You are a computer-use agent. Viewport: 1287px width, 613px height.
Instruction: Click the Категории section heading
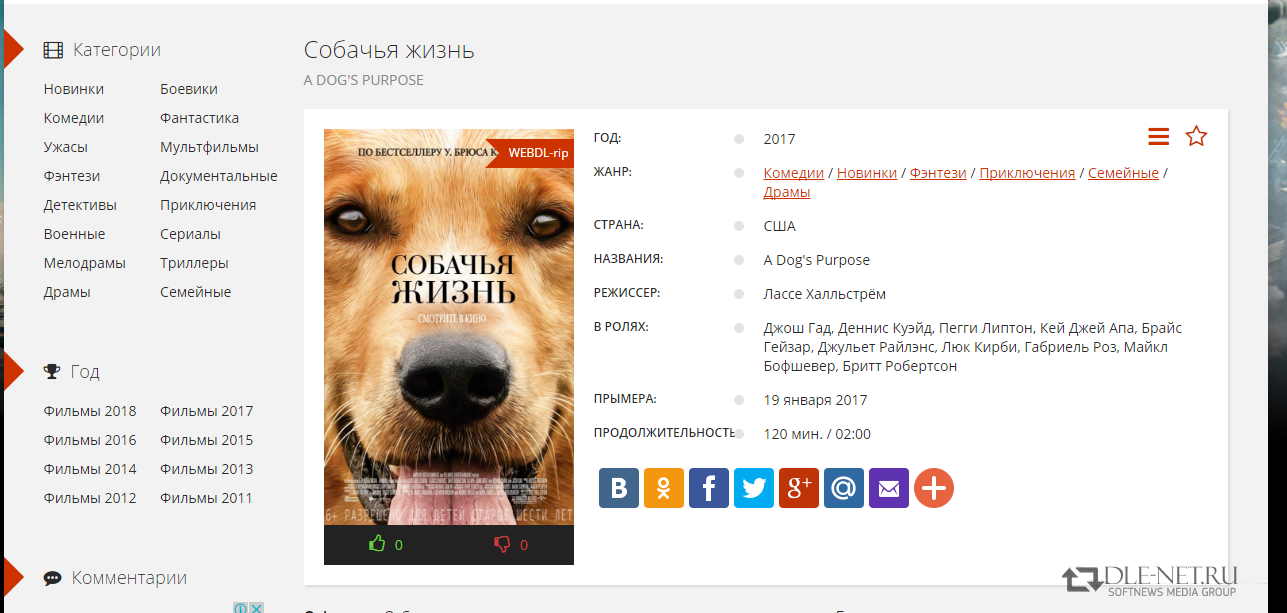[117, 50]
